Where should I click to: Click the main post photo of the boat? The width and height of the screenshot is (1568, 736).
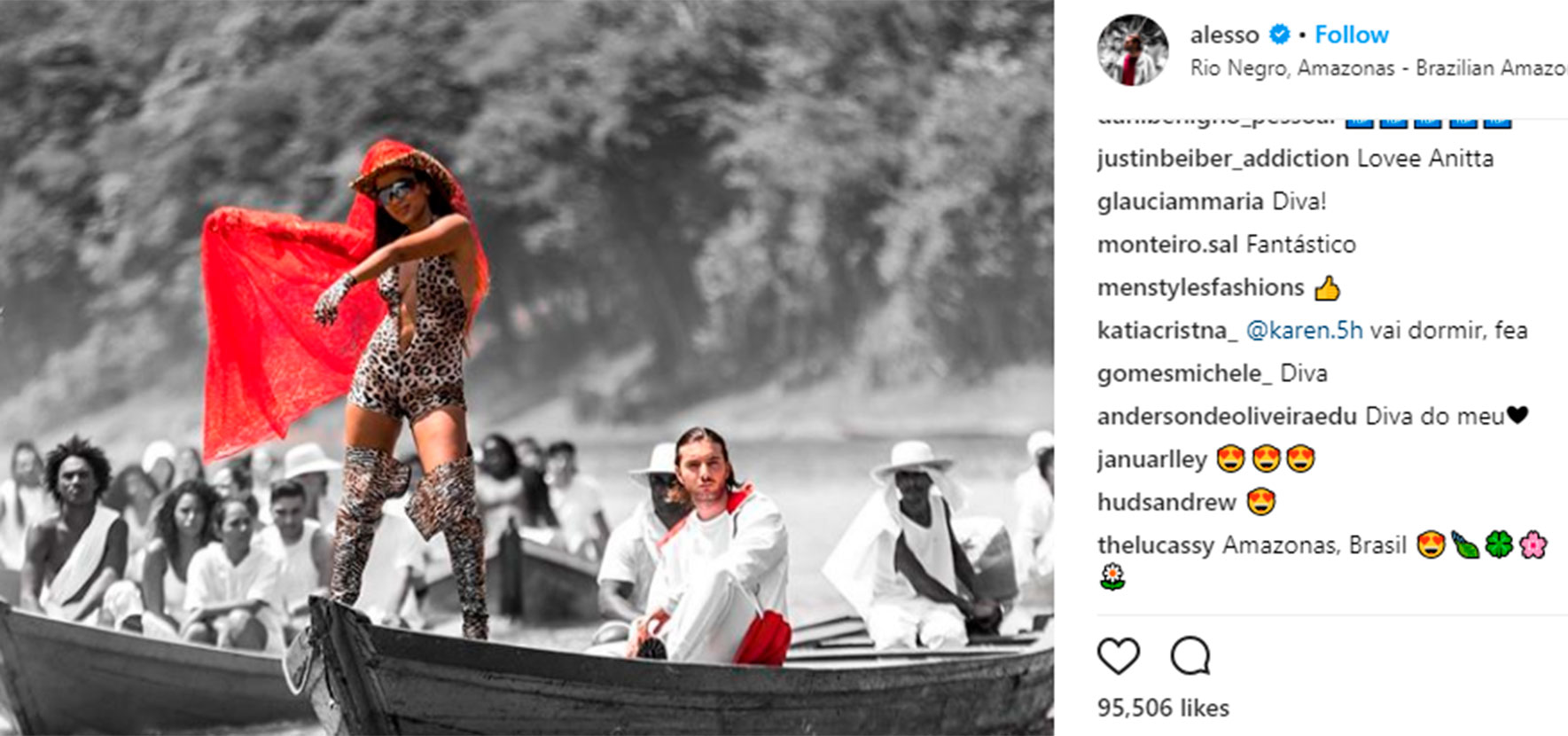(x=527, y=368)
